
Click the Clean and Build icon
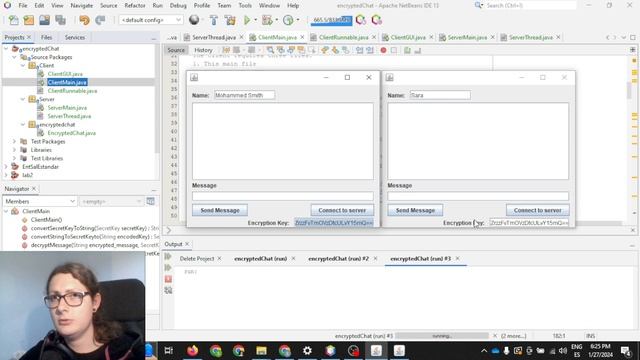coord(230,20)
